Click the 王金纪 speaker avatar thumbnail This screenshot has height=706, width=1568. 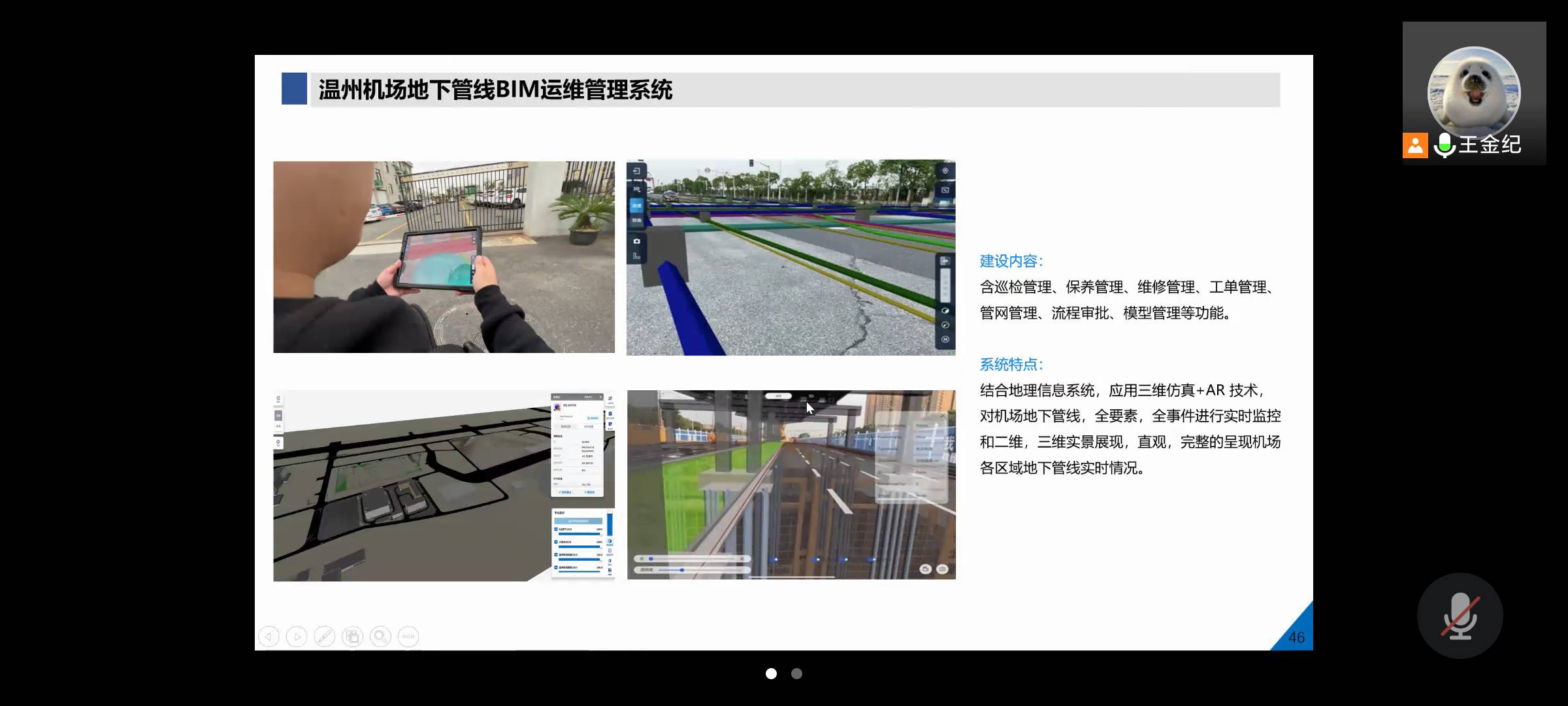[x=1473, y=92]
